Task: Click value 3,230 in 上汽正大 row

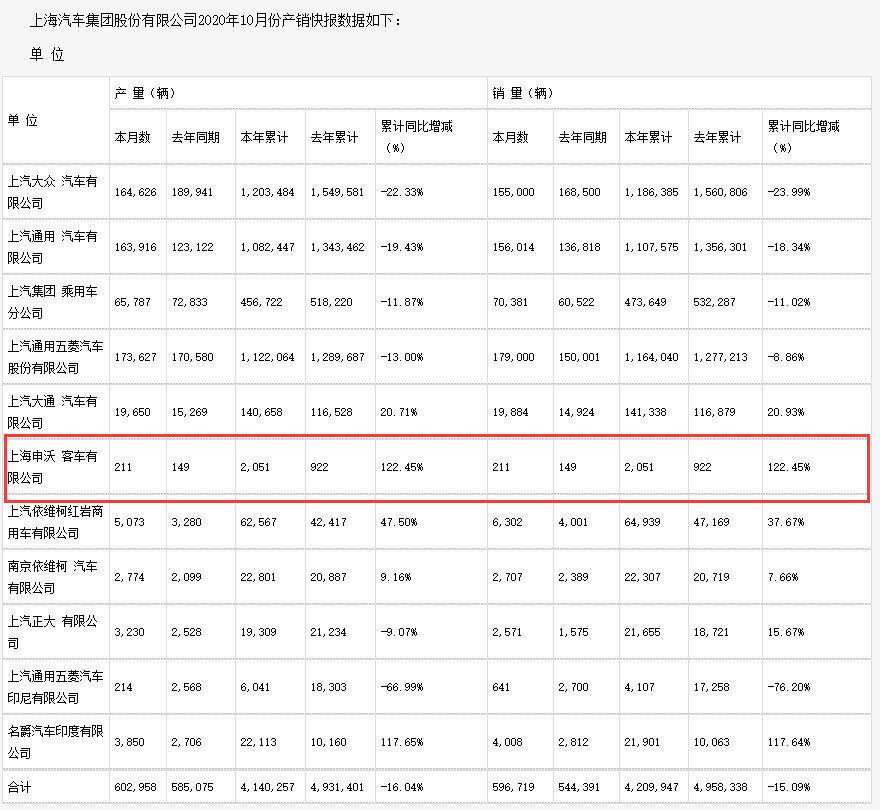Action: 130,632
